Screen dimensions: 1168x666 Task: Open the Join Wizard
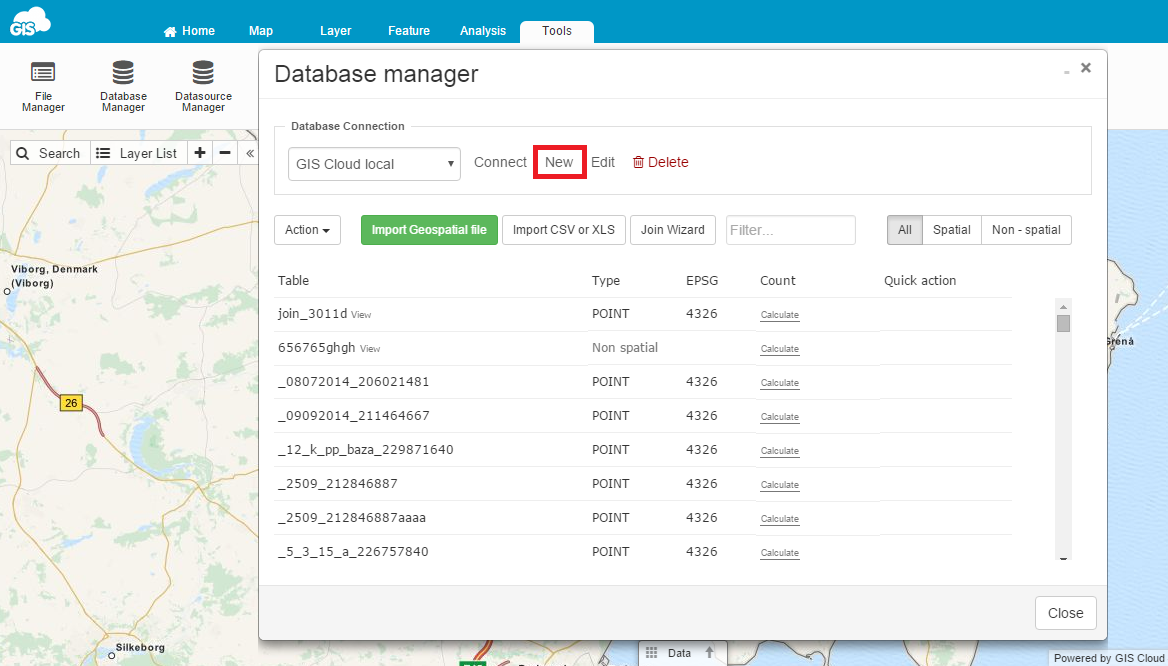click(x=673, y=230)
